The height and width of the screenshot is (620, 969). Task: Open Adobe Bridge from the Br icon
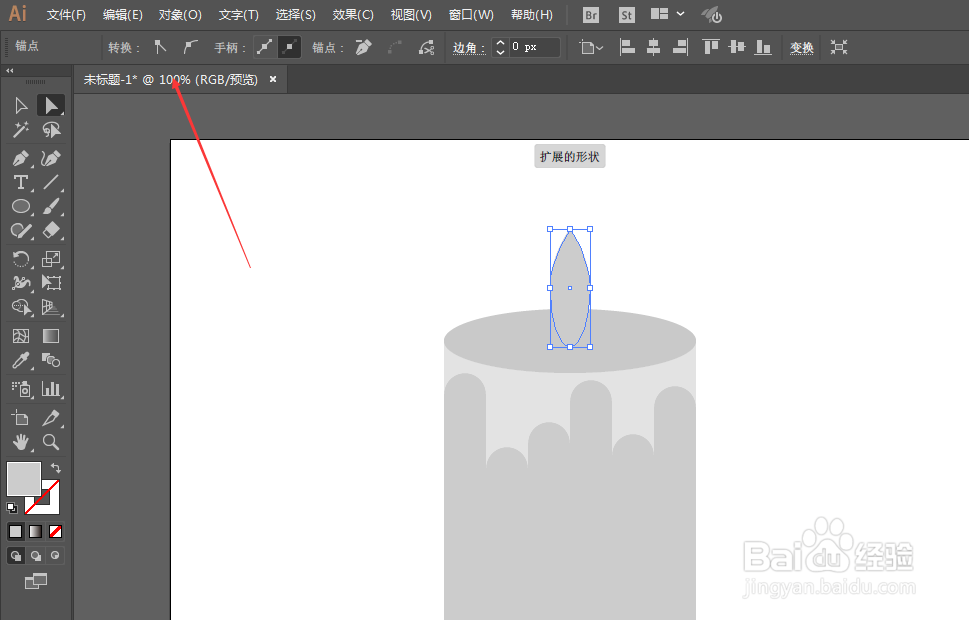590,14
